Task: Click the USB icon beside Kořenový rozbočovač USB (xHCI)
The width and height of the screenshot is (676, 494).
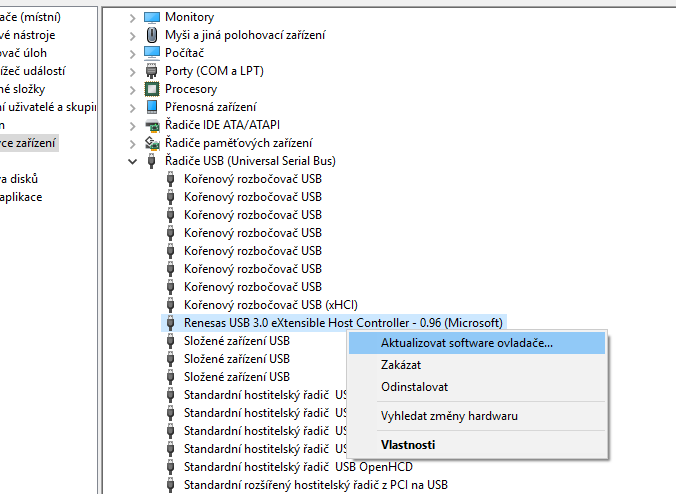Action: [x=171, y=305]
